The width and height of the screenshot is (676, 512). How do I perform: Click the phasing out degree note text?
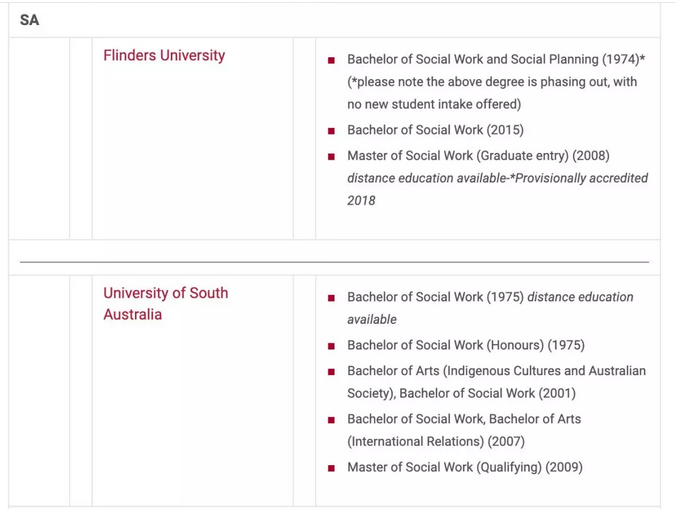tap(491, 93)
